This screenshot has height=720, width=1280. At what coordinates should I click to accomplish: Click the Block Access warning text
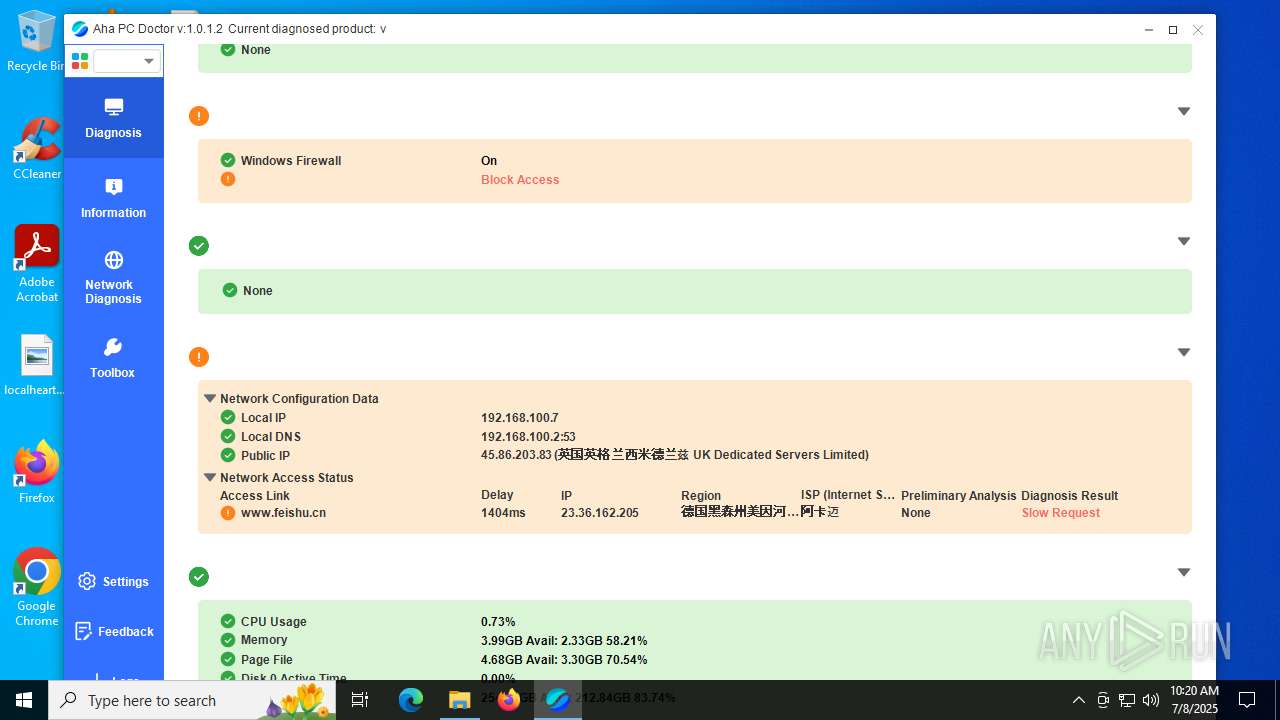point(520,180)
